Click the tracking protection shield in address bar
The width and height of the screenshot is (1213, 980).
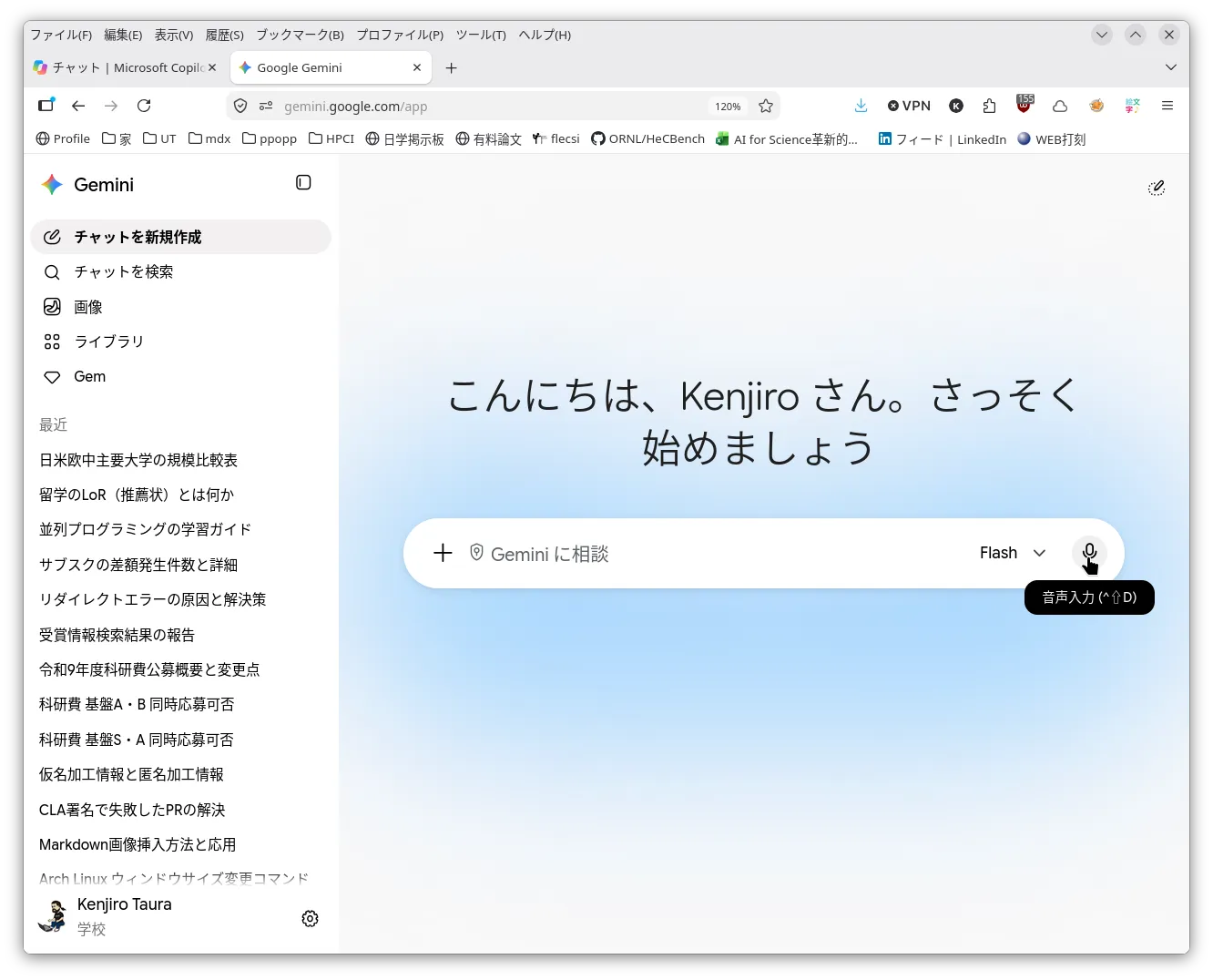pos(240,107)
